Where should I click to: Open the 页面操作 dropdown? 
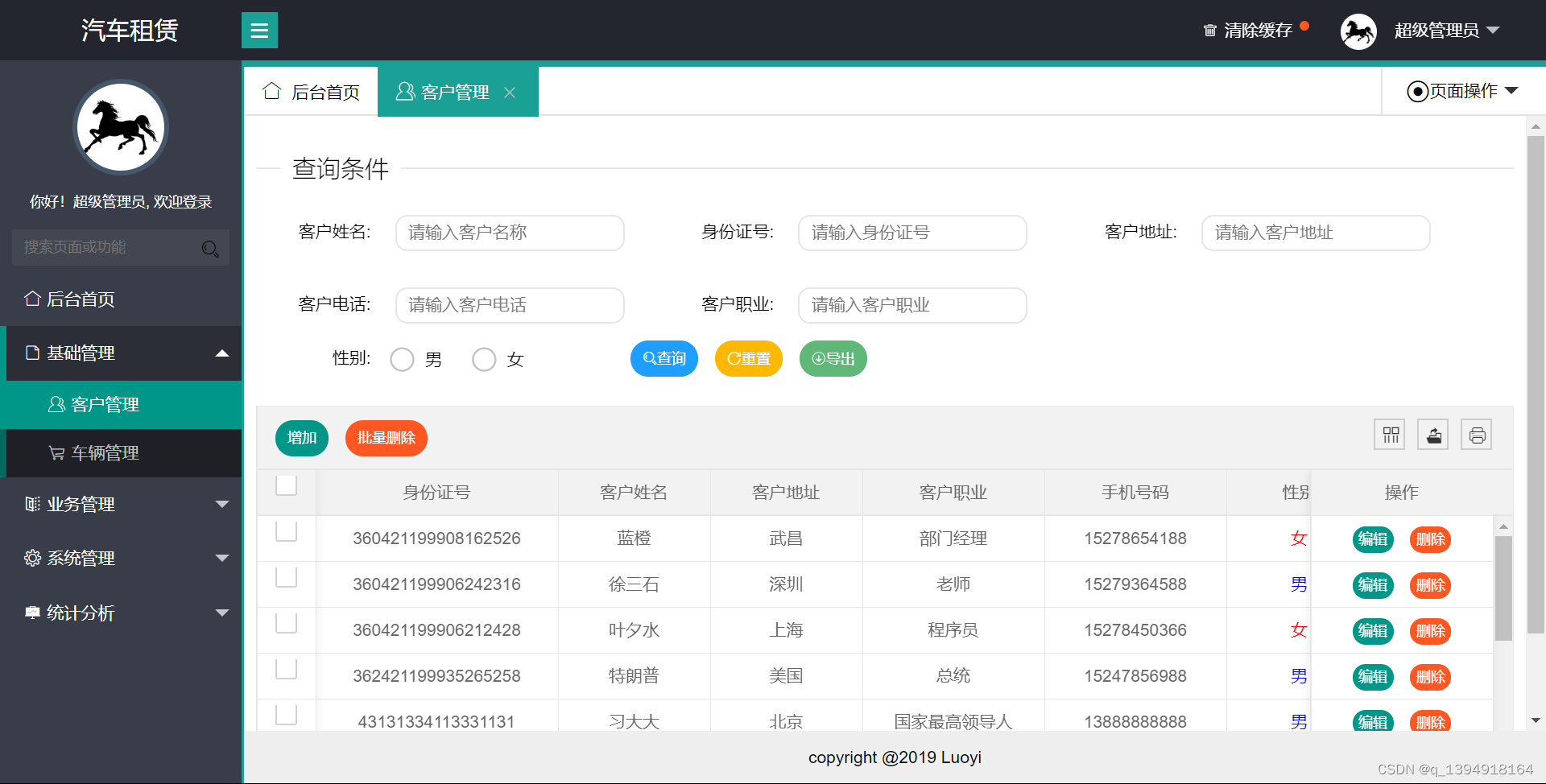pos(1462,91)
